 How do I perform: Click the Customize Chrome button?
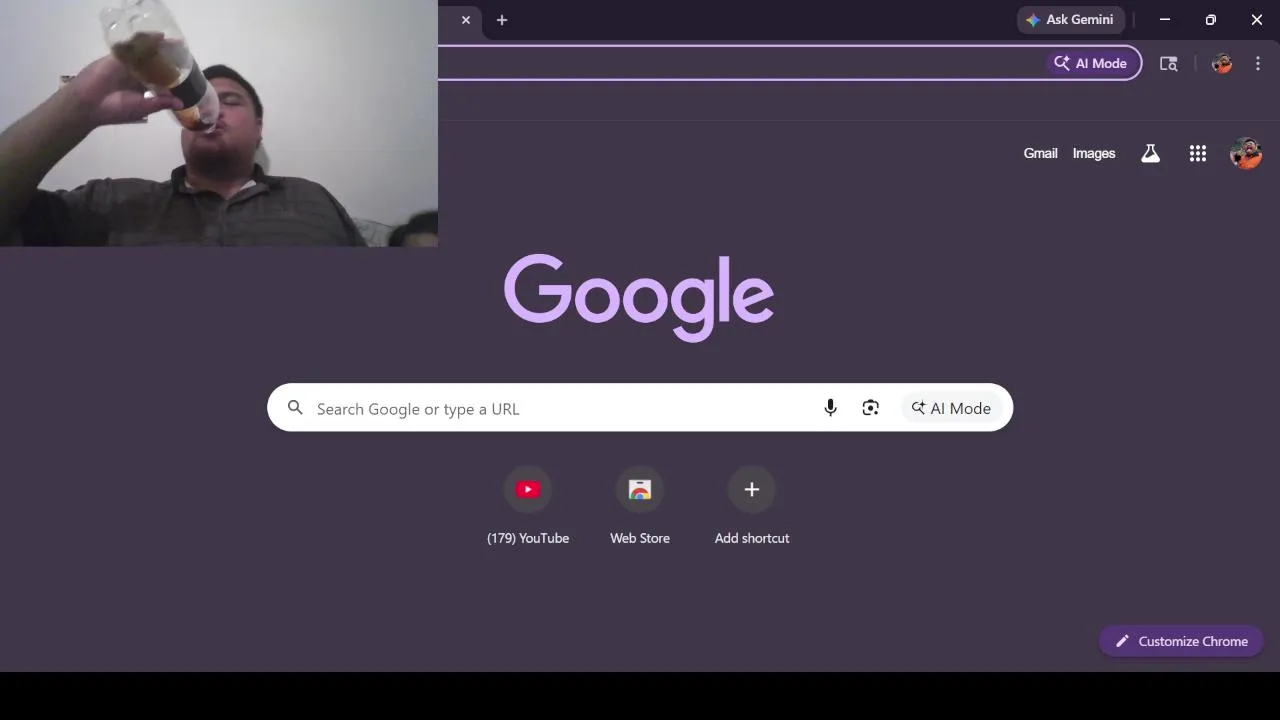point(1181,641)
